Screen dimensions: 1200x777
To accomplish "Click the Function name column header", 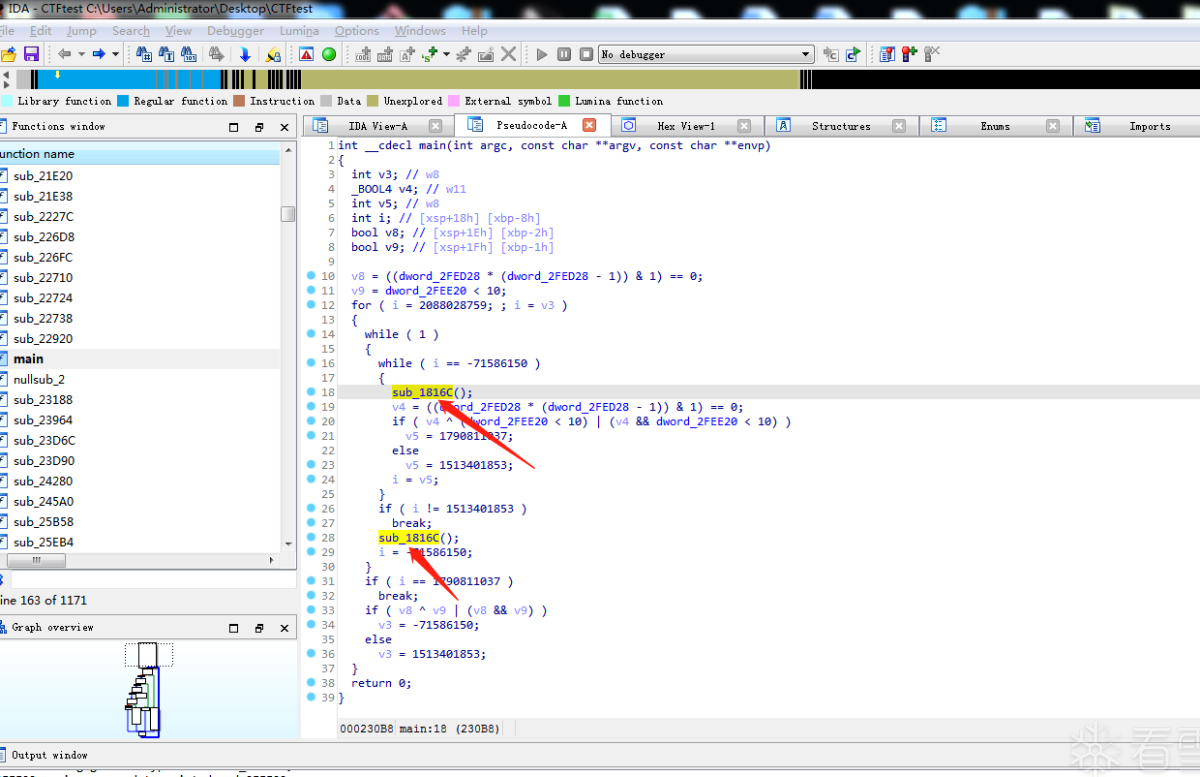I will point(140,154).
